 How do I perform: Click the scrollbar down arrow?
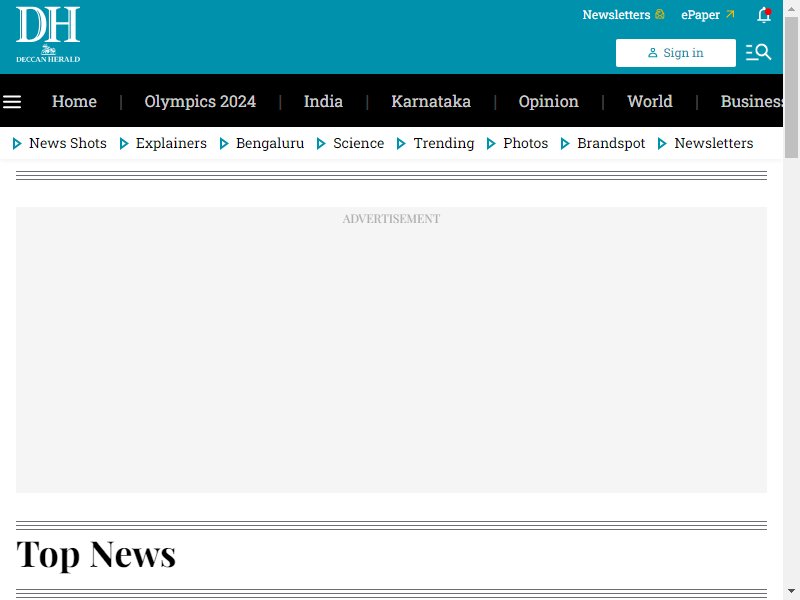791,591
